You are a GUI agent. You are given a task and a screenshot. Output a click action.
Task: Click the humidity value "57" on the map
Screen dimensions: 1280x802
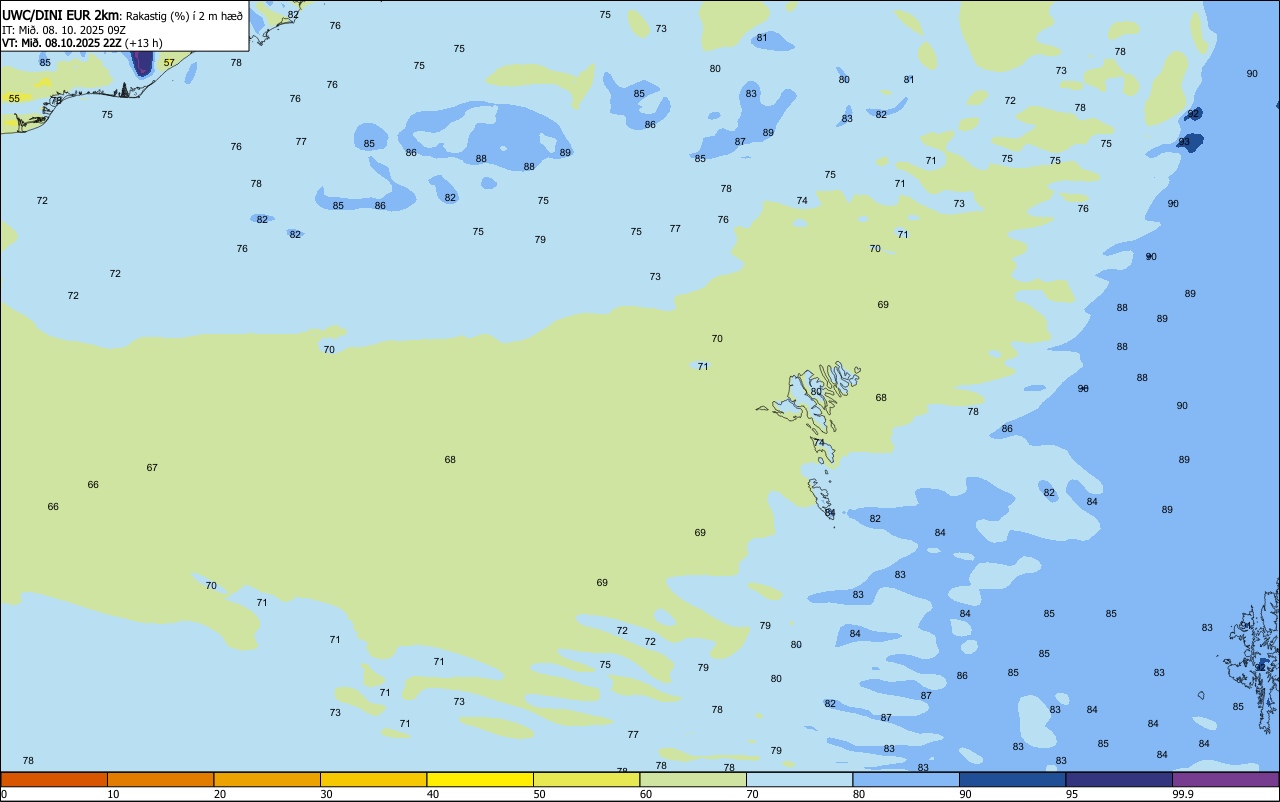point(169,63)
